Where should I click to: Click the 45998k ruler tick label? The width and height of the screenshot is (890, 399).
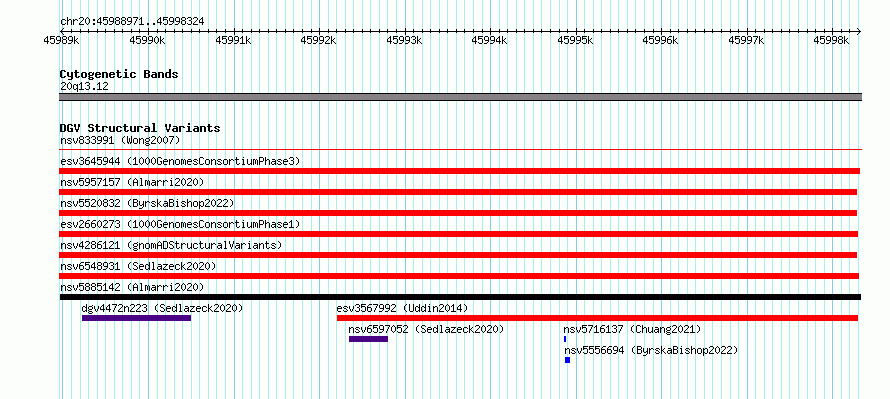click(831, 40)
